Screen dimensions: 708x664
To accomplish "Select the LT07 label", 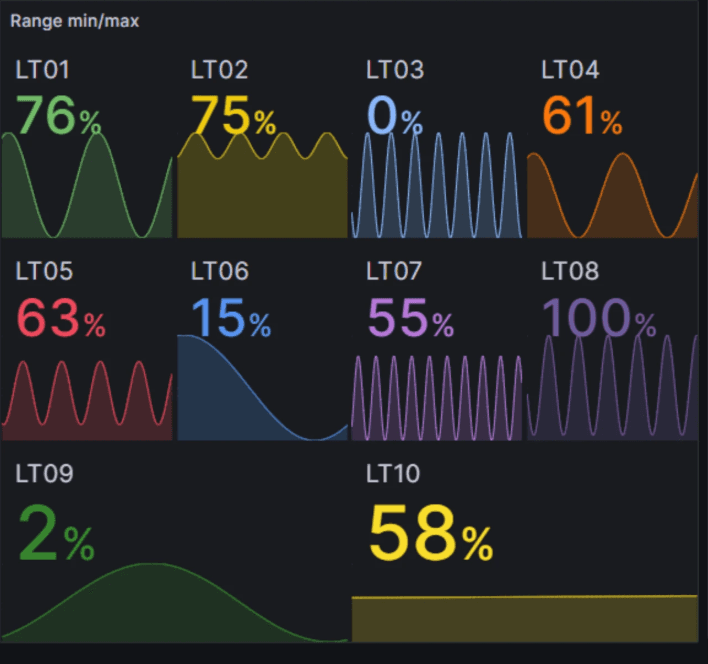I will tap(394, 271).
